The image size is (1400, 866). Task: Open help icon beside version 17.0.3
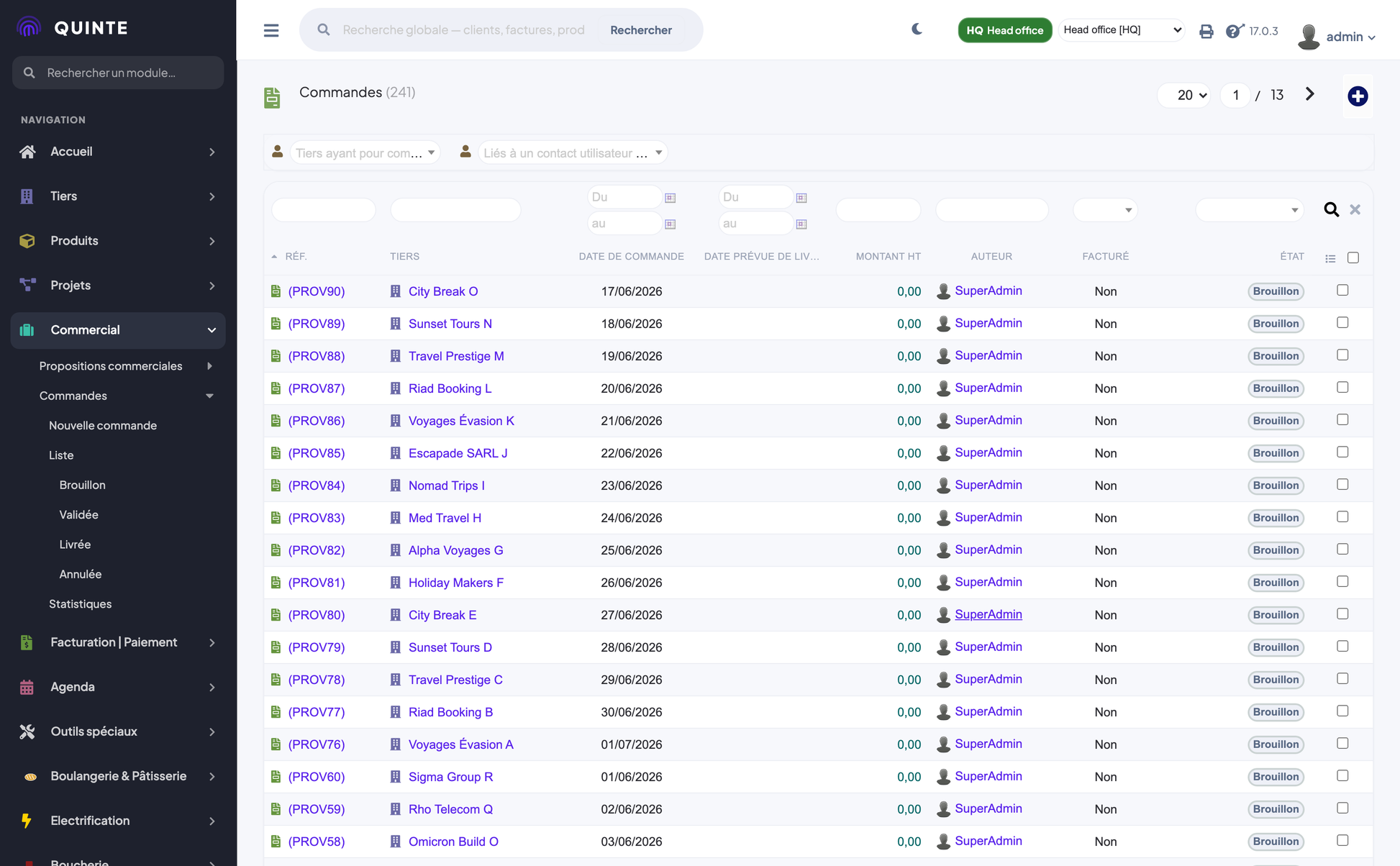click(x=1234, y=31)
